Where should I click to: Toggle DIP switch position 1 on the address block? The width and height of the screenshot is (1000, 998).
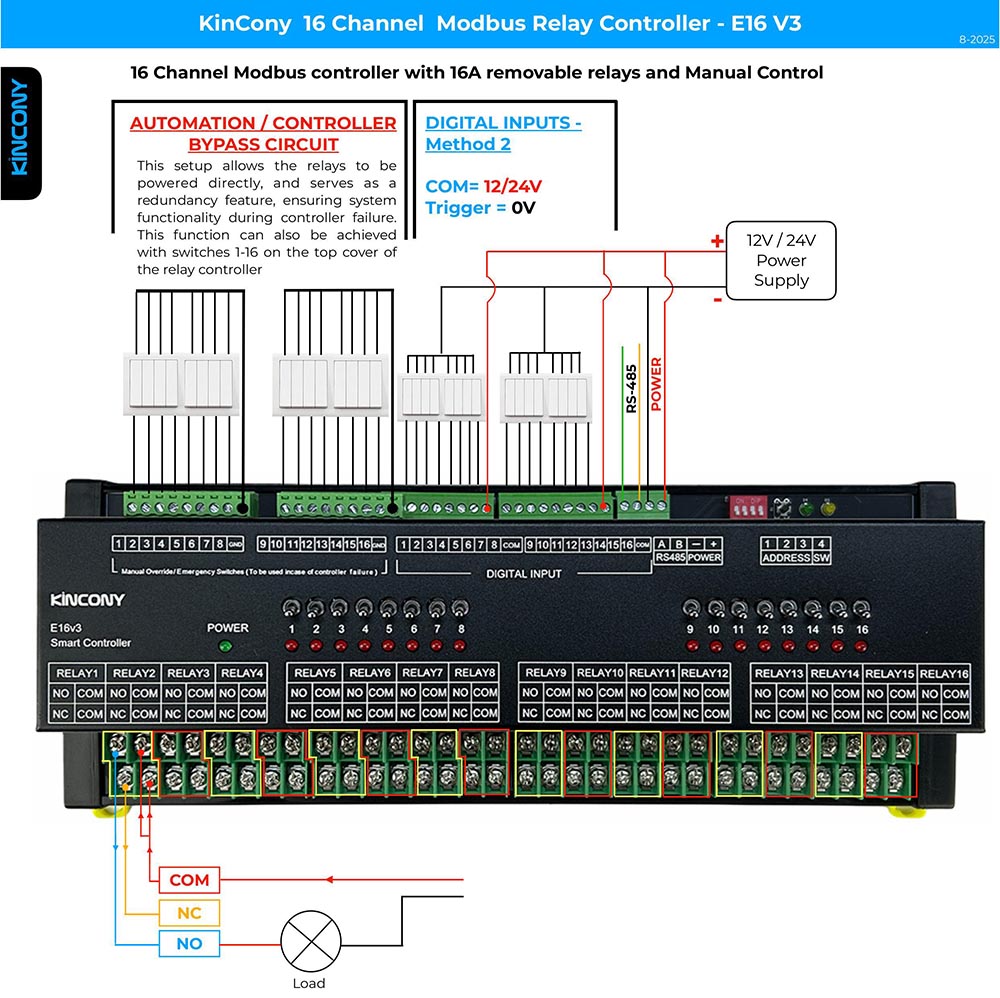[x=737, y=508]
